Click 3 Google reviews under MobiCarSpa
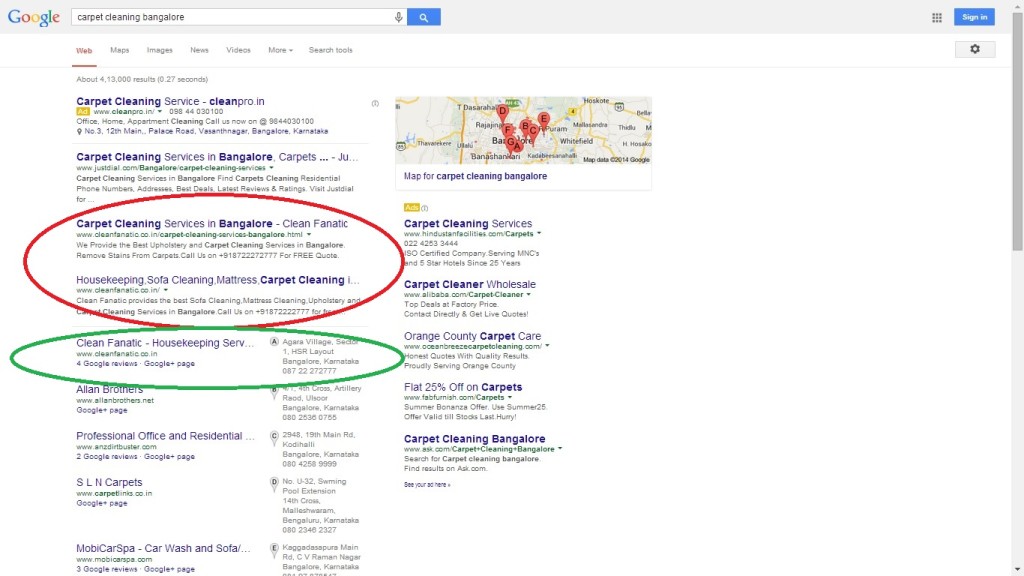 click(x=106, y=569)
